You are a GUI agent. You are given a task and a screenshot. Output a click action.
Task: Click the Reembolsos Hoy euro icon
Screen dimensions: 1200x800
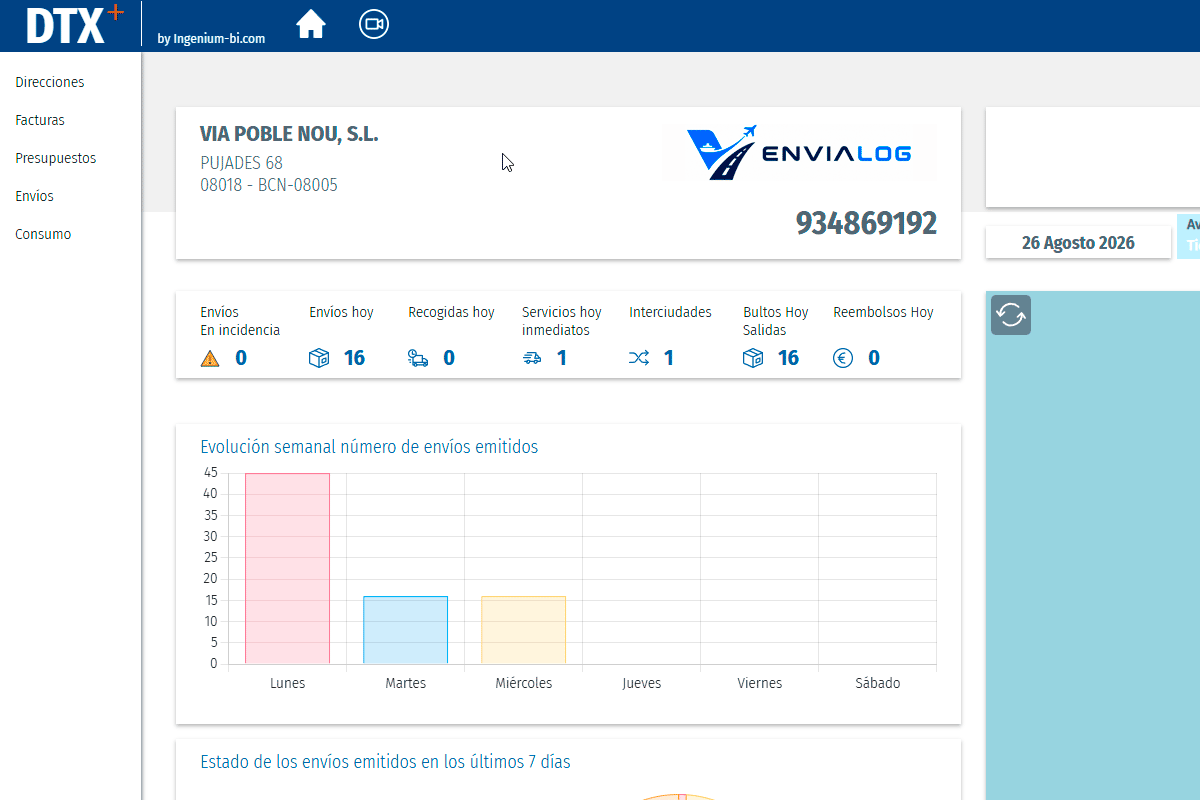843,358
